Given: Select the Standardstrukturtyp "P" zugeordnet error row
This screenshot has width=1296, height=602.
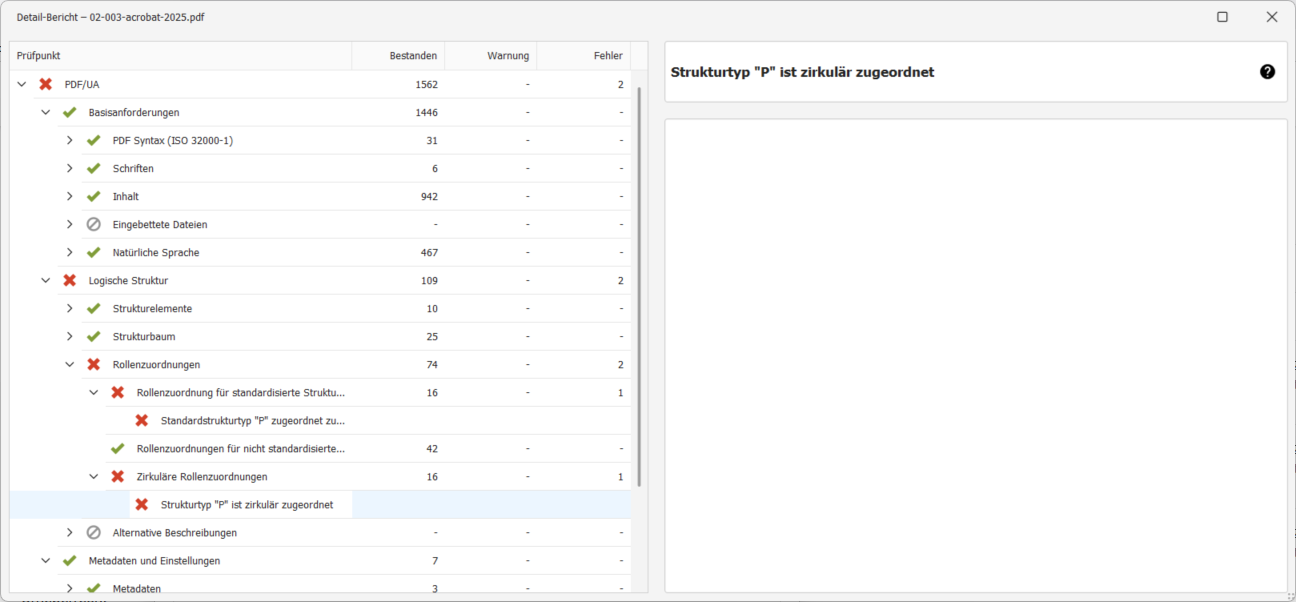Looking at the screenshot, I should click(x=252, y=421).
